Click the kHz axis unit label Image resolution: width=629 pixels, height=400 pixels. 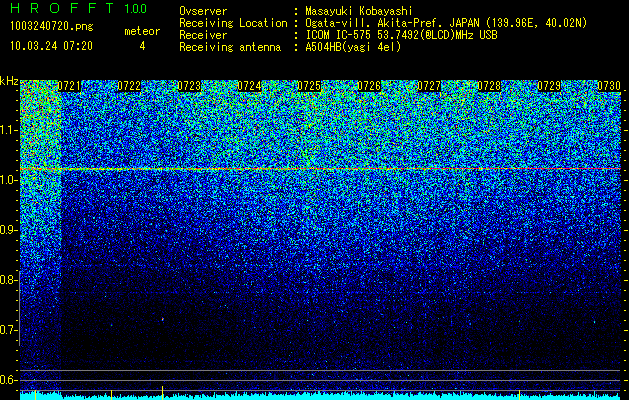coord(9,81)
